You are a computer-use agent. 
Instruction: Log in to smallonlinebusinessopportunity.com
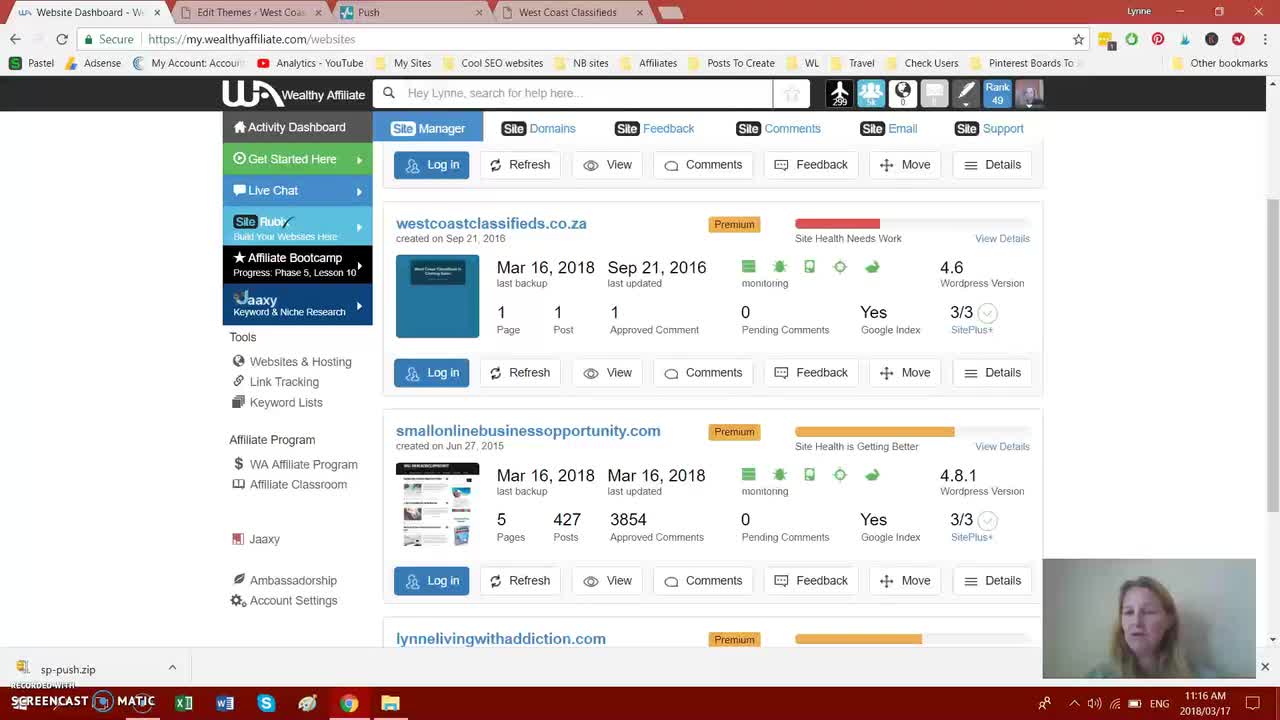pos(431,580)
